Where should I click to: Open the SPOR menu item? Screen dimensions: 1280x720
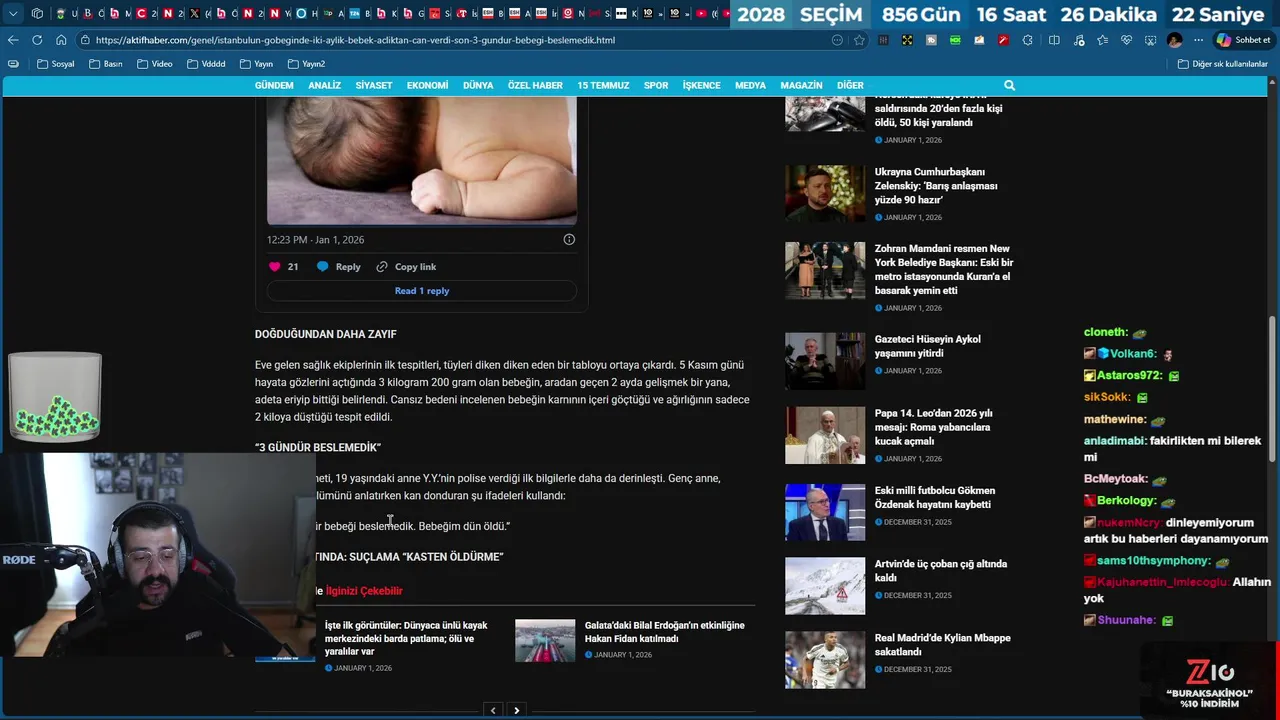[x=656, y=86]
